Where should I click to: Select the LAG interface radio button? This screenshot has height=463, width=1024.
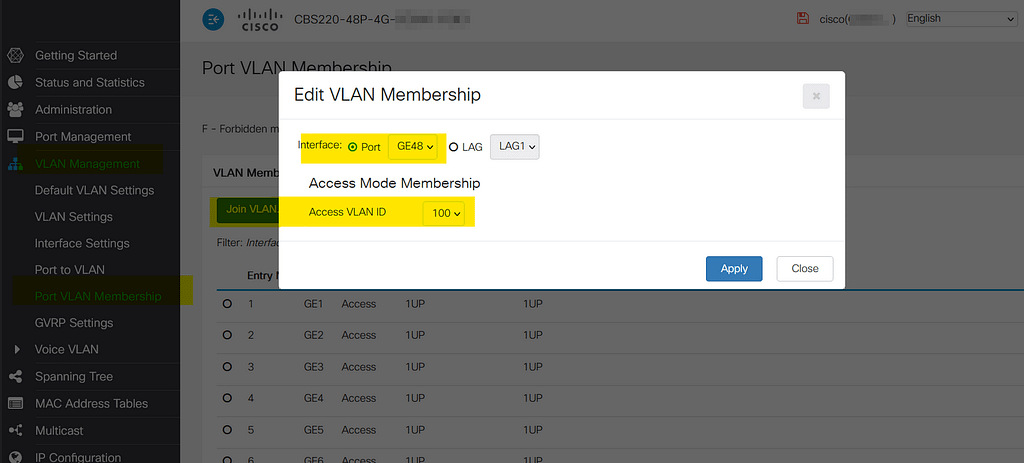coord(453,147)
